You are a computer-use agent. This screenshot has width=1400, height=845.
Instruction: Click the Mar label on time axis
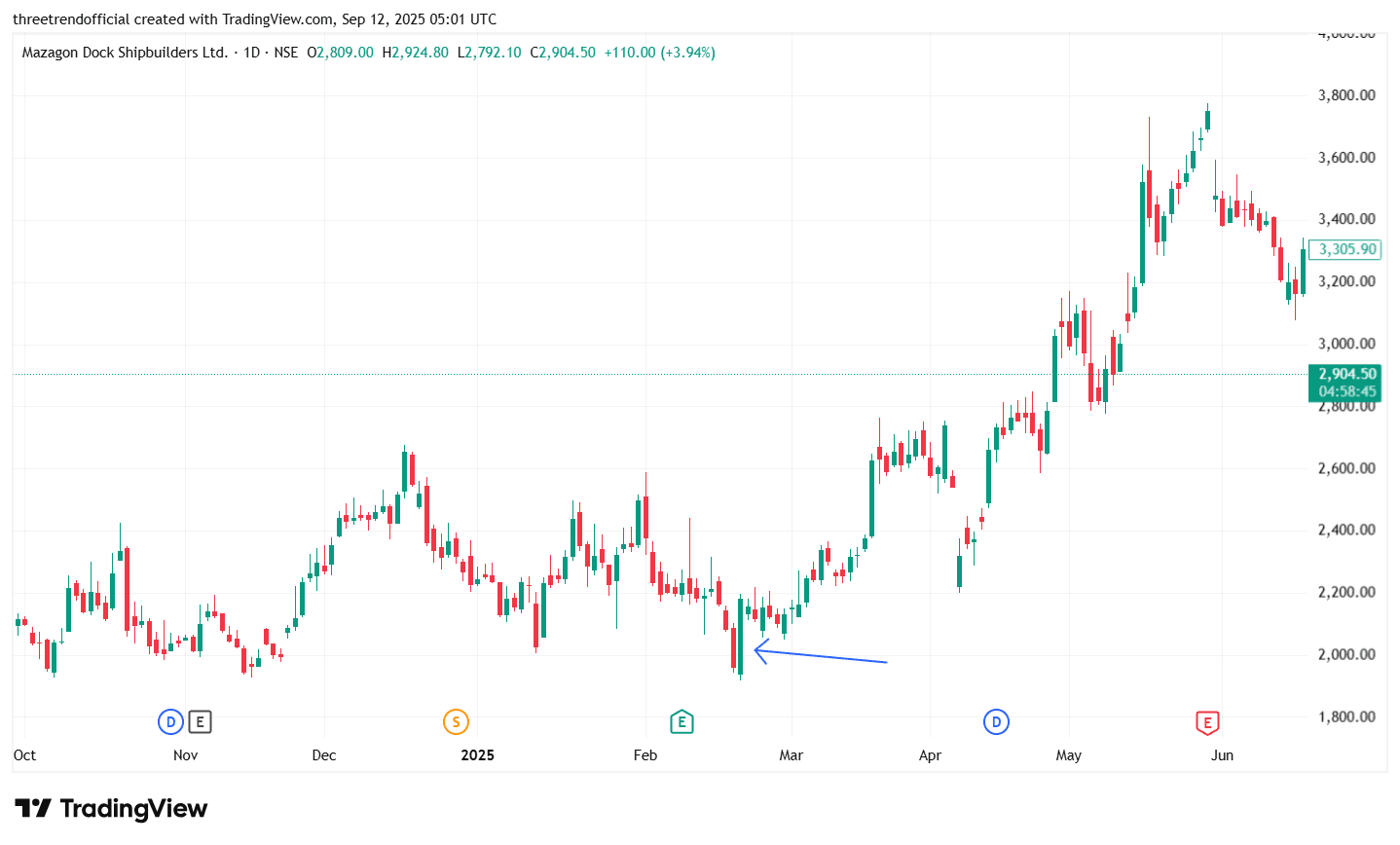pyautogui.click(x=792, y=755)
